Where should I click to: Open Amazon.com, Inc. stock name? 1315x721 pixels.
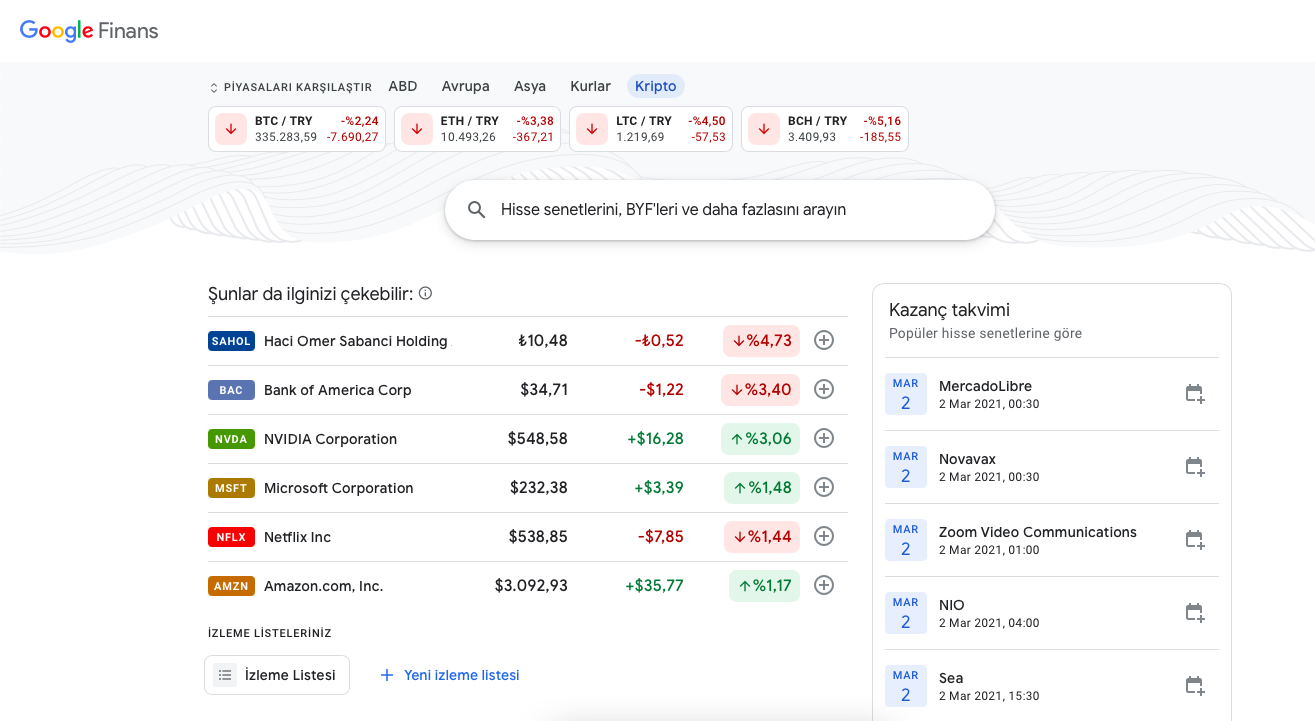[324, 586]
